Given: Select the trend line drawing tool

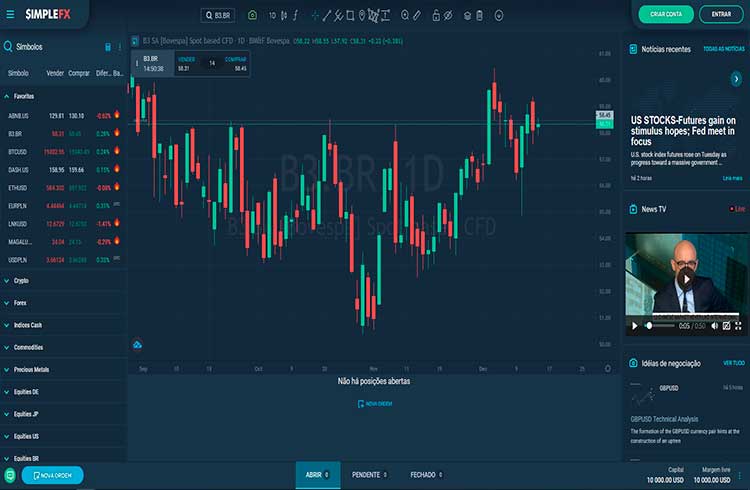Looking at the screenshot, I should tap(327, 16).
